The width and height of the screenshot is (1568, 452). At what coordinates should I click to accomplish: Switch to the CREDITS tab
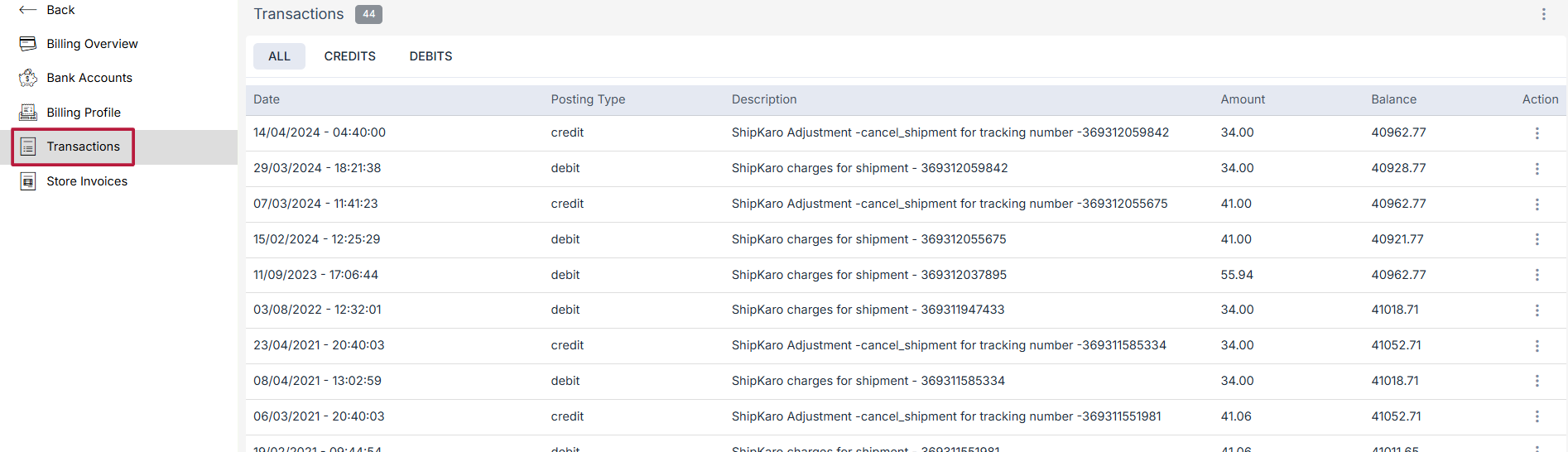349,56
